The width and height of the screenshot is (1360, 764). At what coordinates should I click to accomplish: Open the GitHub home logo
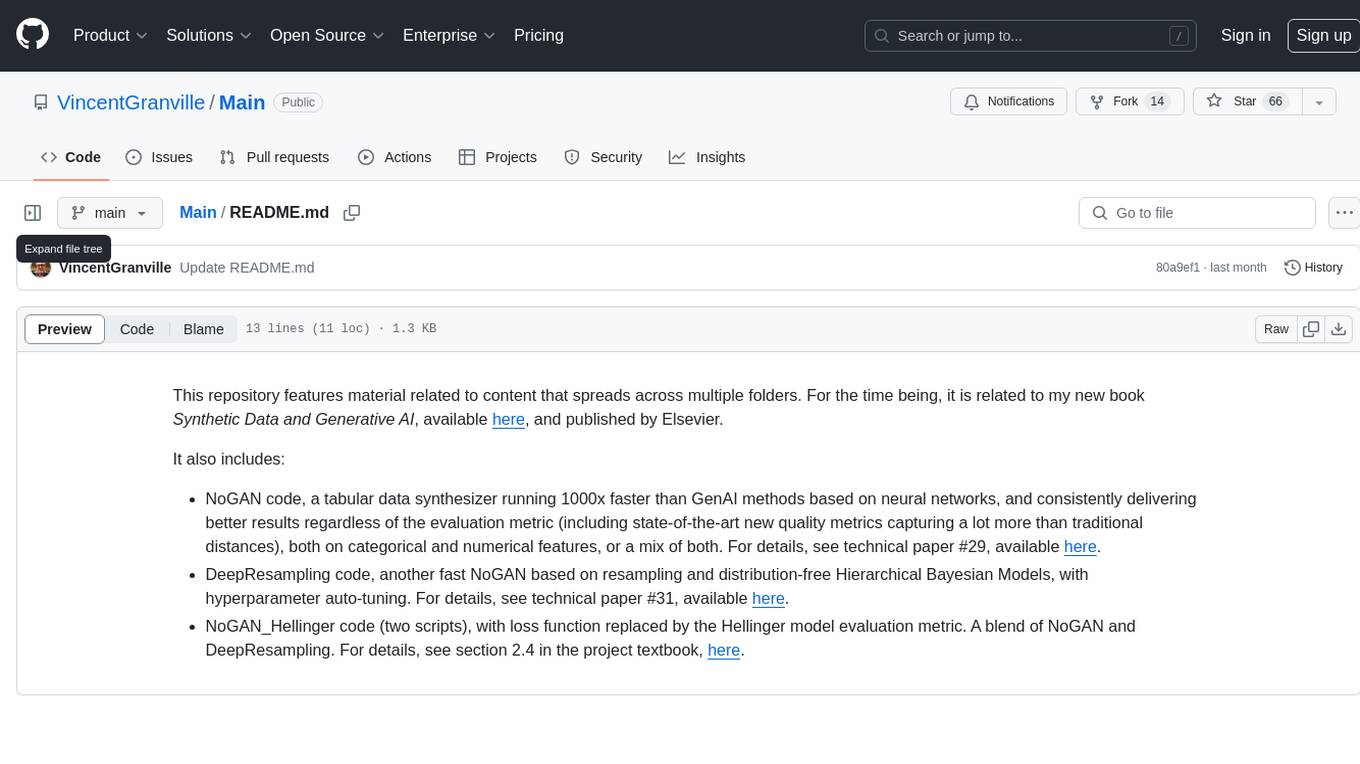click(32, 35)
